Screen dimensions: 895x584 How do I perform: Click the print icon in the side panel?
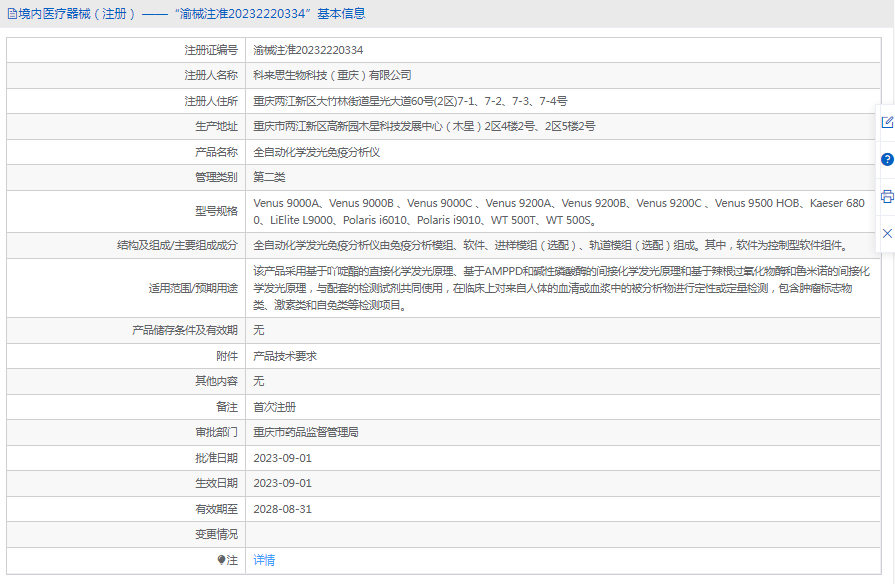click(x=887, y=196)
